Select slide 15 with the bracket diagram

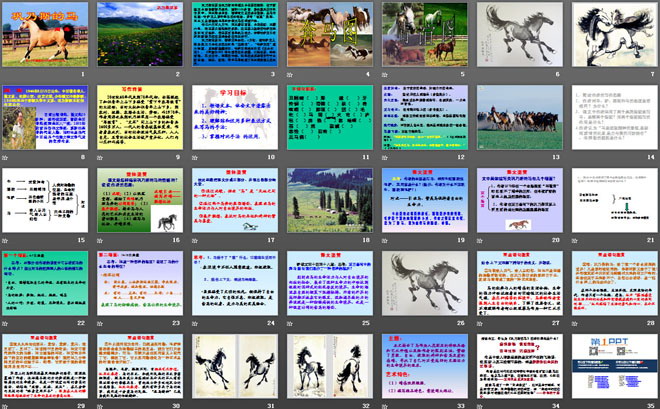45,199
